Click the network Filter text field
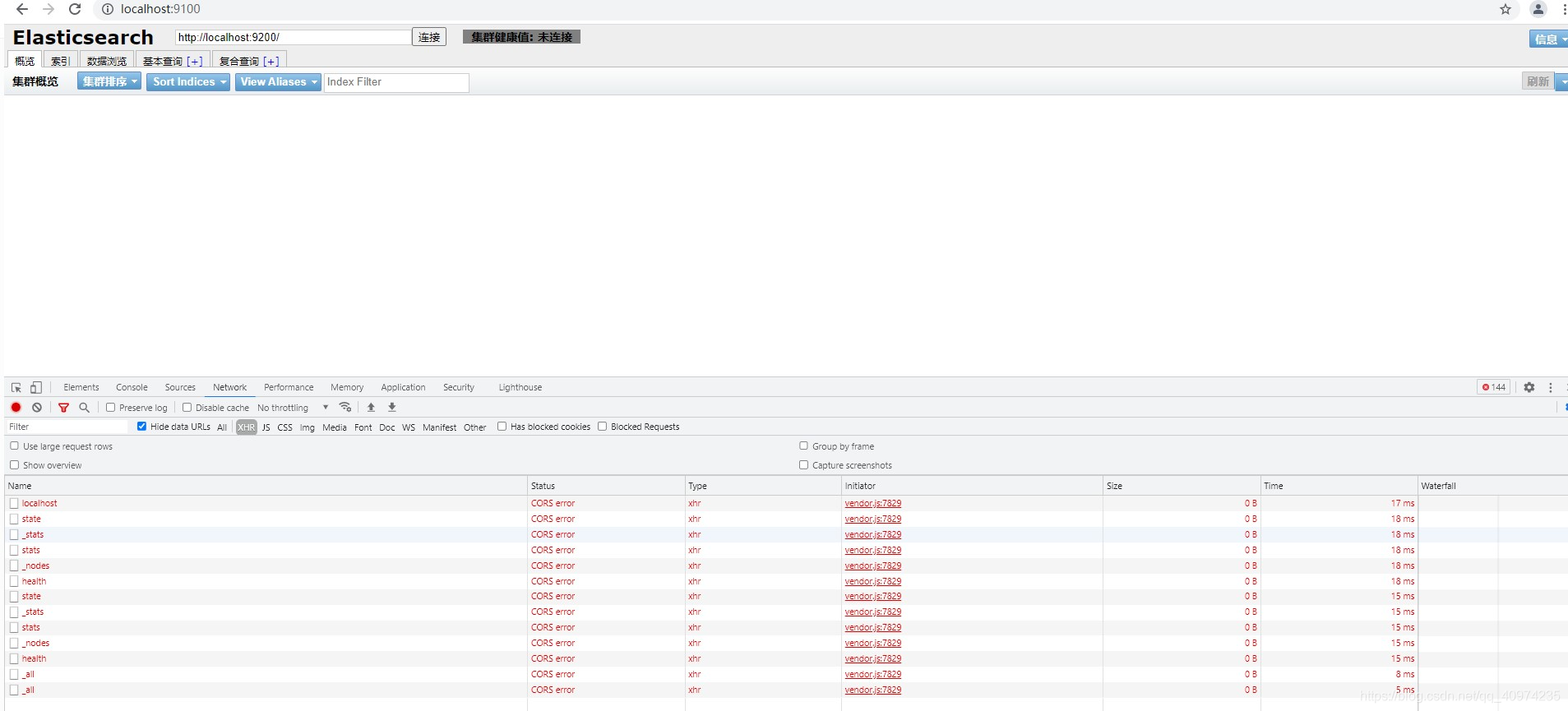This screenshot has height=711, width=1568. (67, 427)
